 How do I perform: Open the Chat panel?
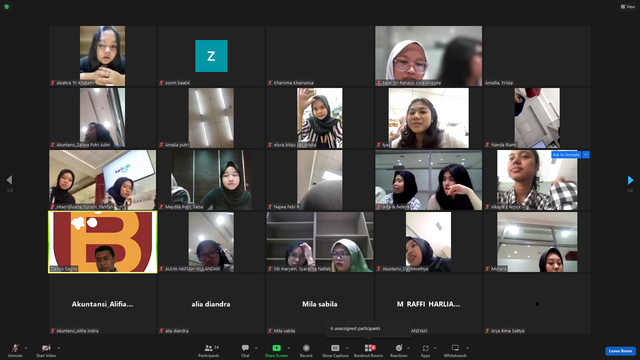point(245,350)
